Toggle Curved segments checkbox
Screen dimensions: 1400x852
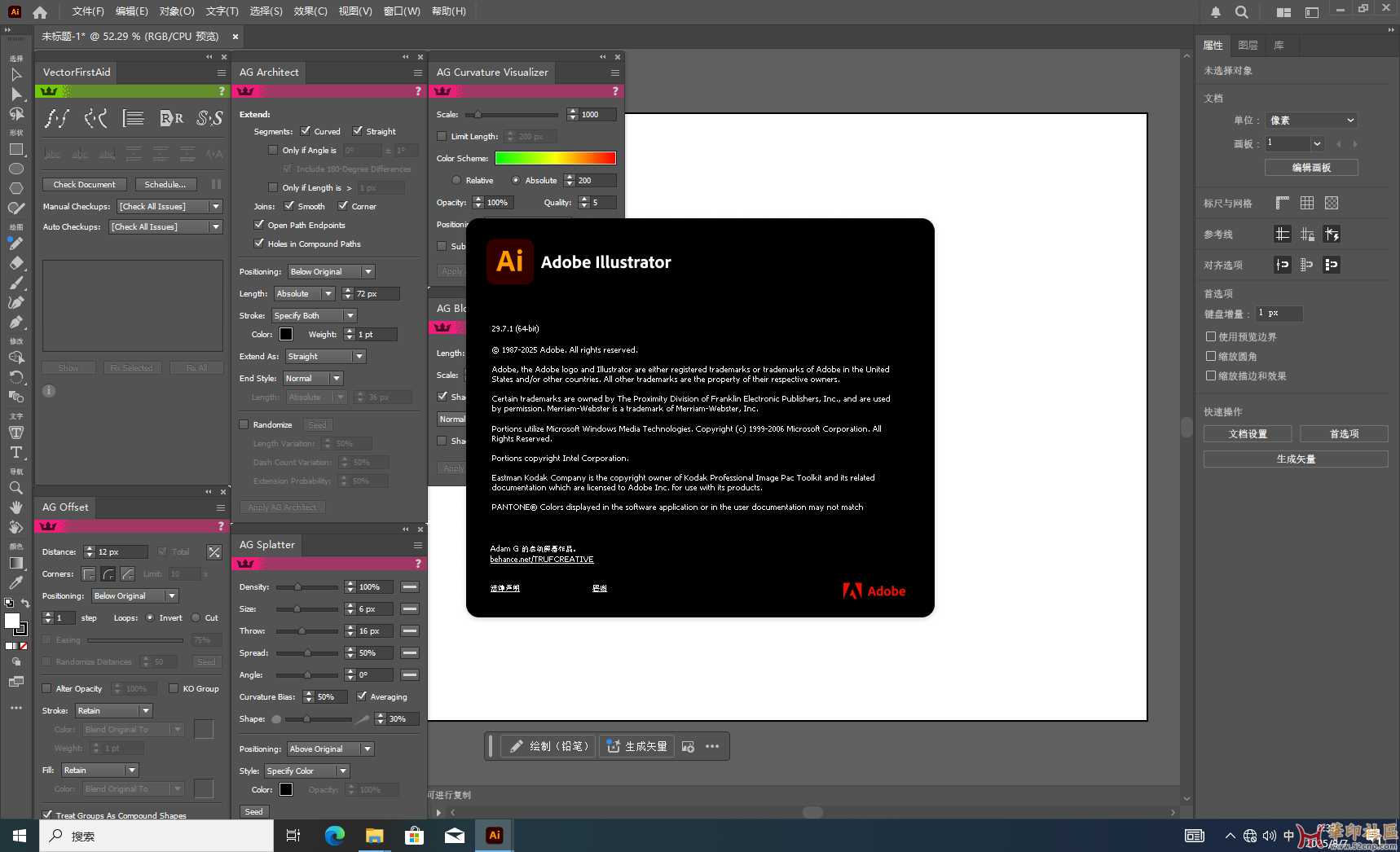click(x=306, y=131)
